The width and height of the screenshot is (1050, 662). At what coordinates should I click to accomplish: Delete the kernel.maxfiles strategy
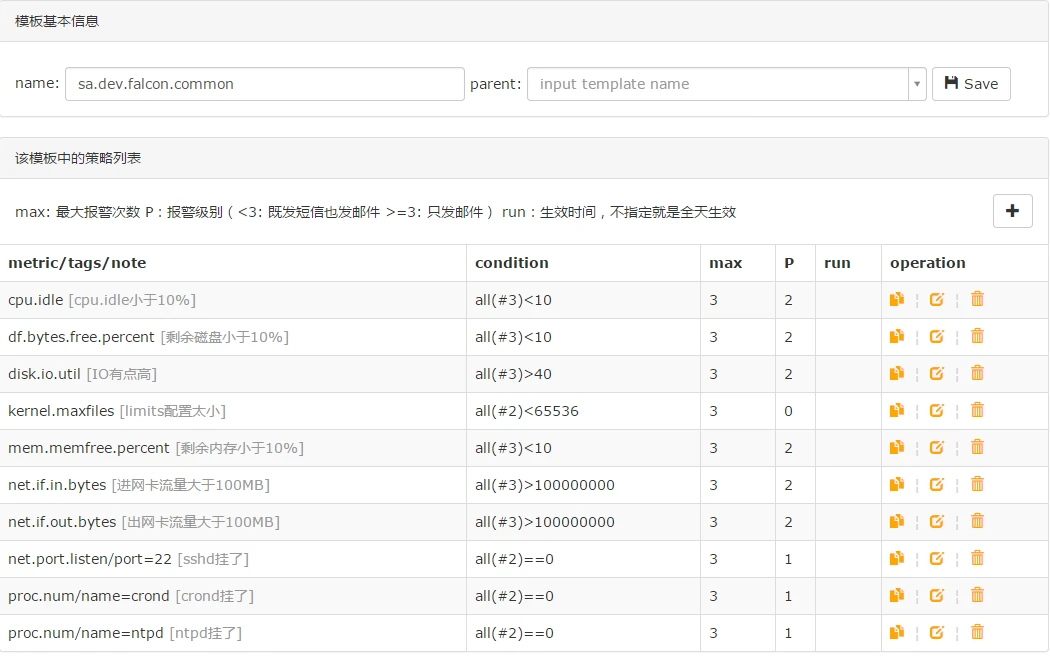click(978, 410)
